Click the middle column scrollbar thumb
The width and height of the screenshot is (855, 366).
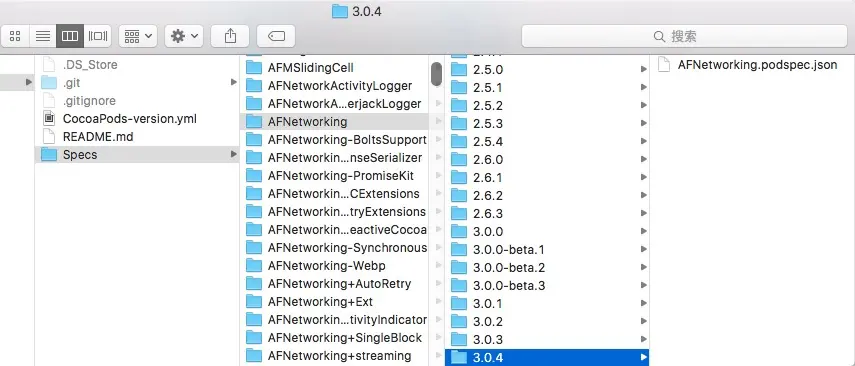tap(436, 74)
